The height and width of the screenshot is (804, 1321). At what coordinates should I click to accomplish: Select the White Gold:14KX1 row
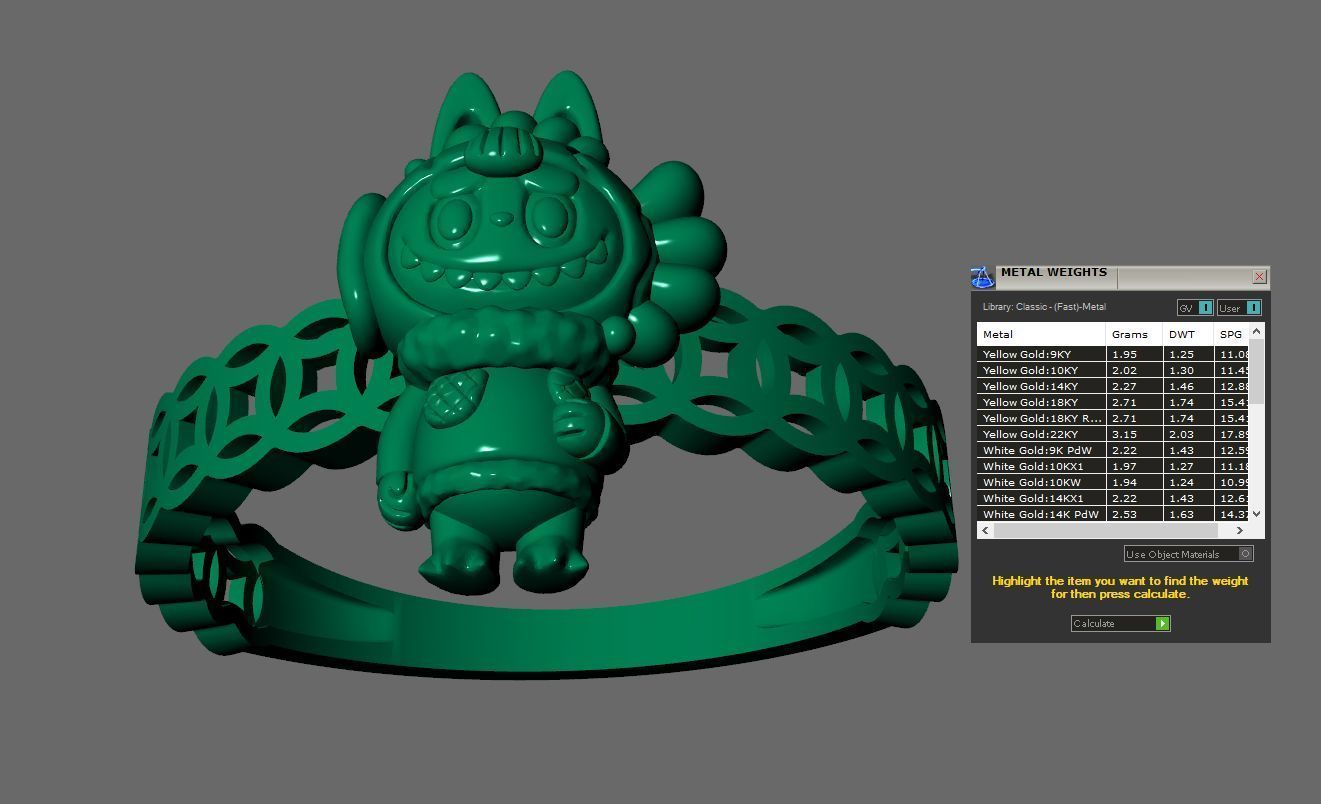coord(1113,498)
